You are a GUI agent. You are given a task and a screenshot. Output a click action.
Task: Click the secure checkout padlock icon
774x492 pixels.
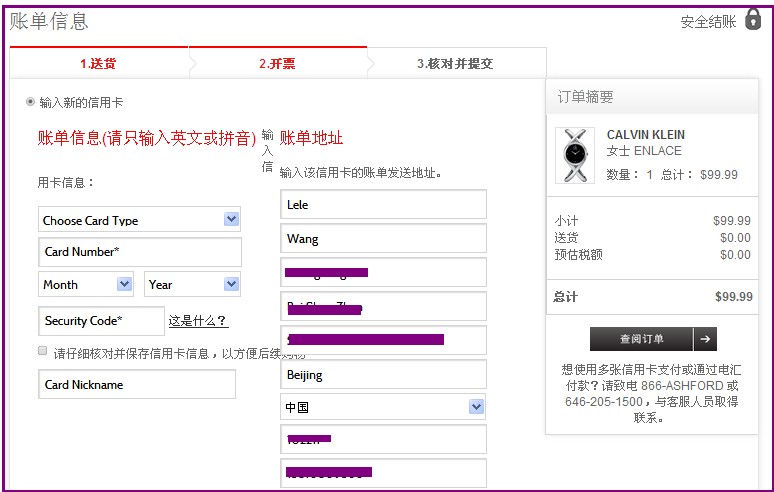(x=753, y=19)
